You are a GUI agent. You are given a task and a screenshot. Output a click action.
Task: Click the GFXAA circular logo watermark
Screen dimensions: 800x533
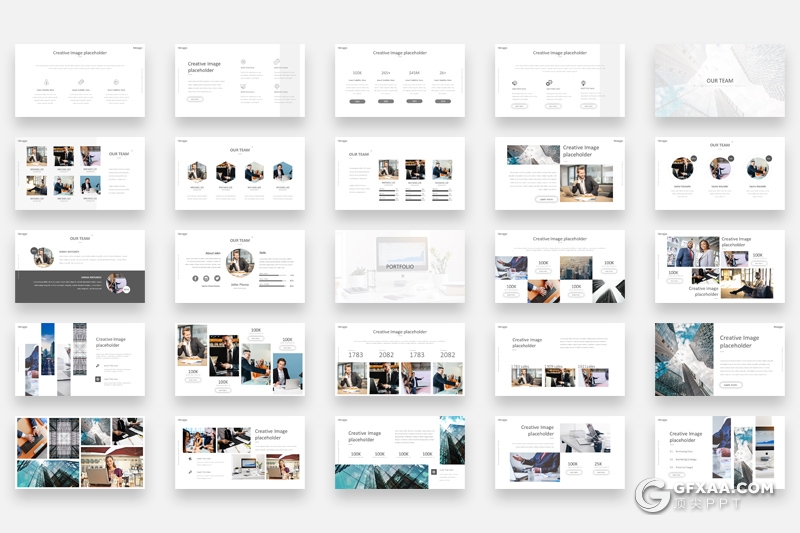(654, 495)
